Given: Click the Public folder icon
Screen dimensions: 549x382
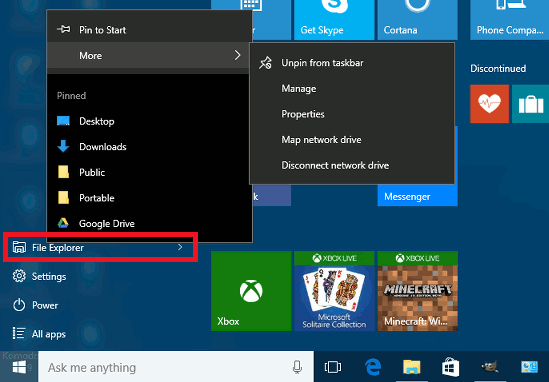Looking at the screenshot, I should pyautogui.click(x=63, y=172).
